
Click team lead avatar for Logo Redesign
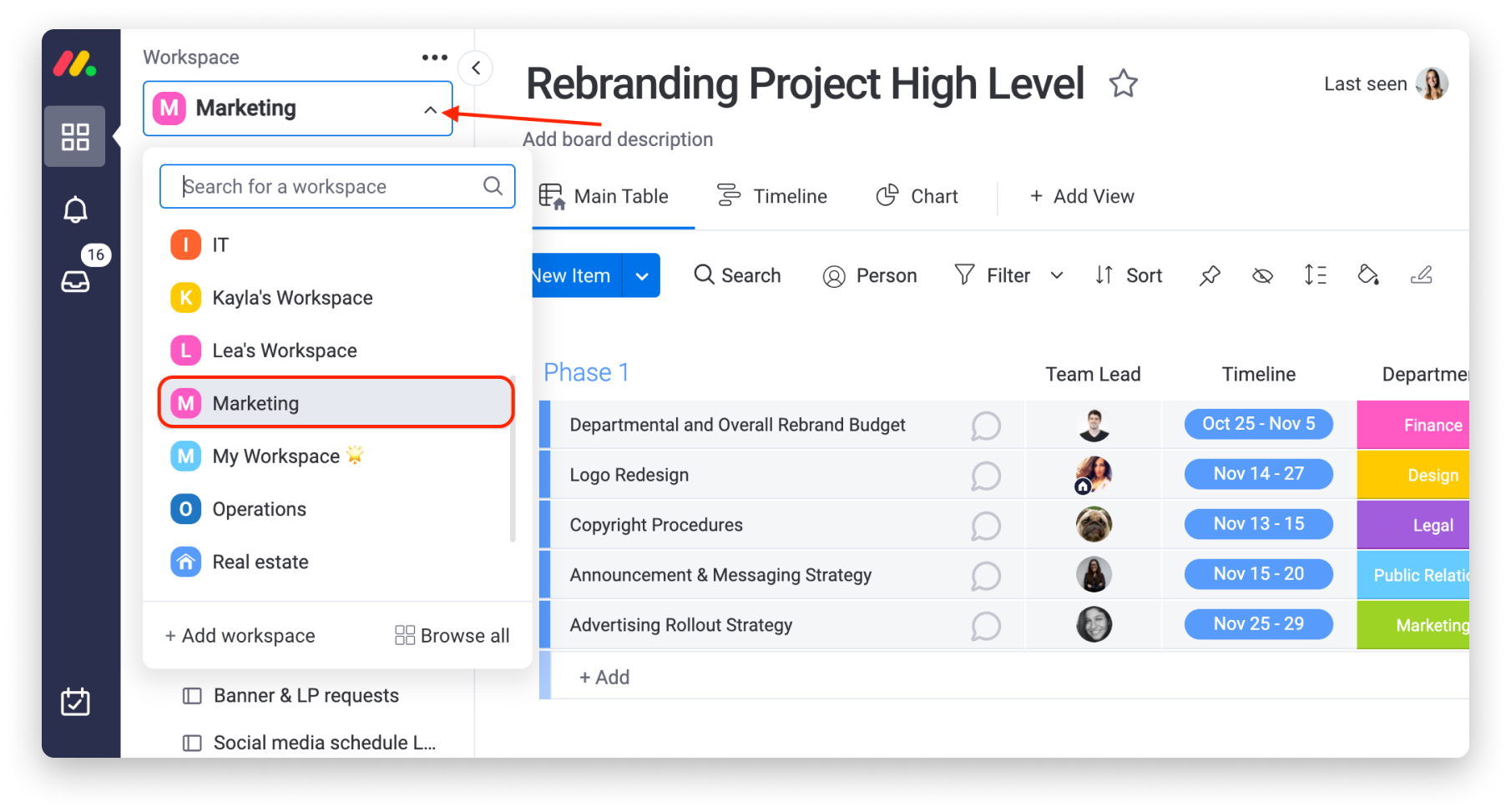[x=1094, y=475]
